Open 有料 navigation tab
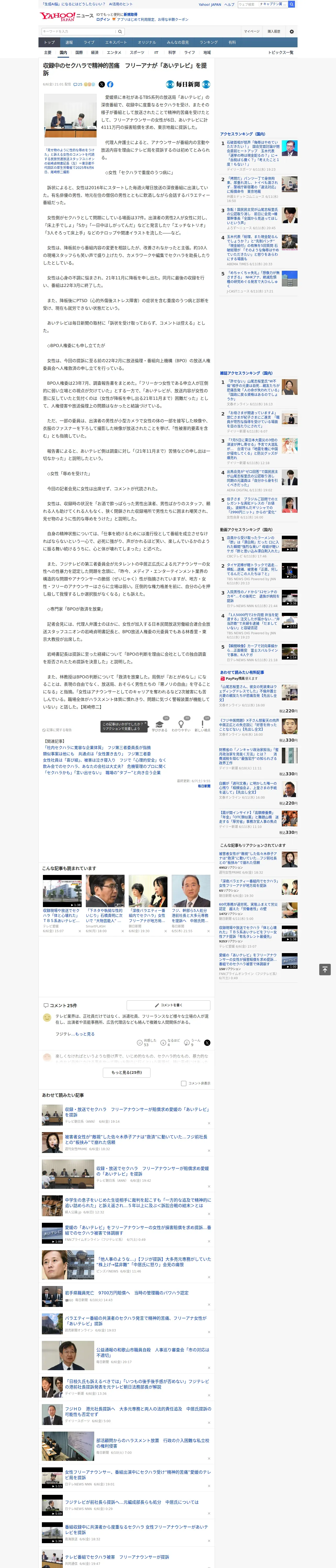Viewport: 336px width, 1568px height. click(x=232, y=43)
